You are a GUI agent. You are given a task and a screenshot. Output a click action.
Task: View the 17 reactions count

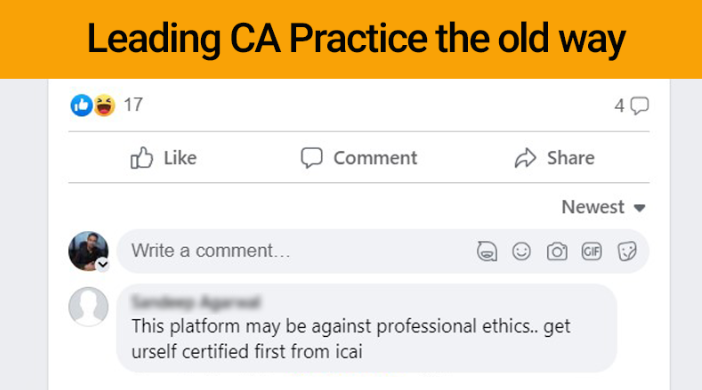click(133, 105)
